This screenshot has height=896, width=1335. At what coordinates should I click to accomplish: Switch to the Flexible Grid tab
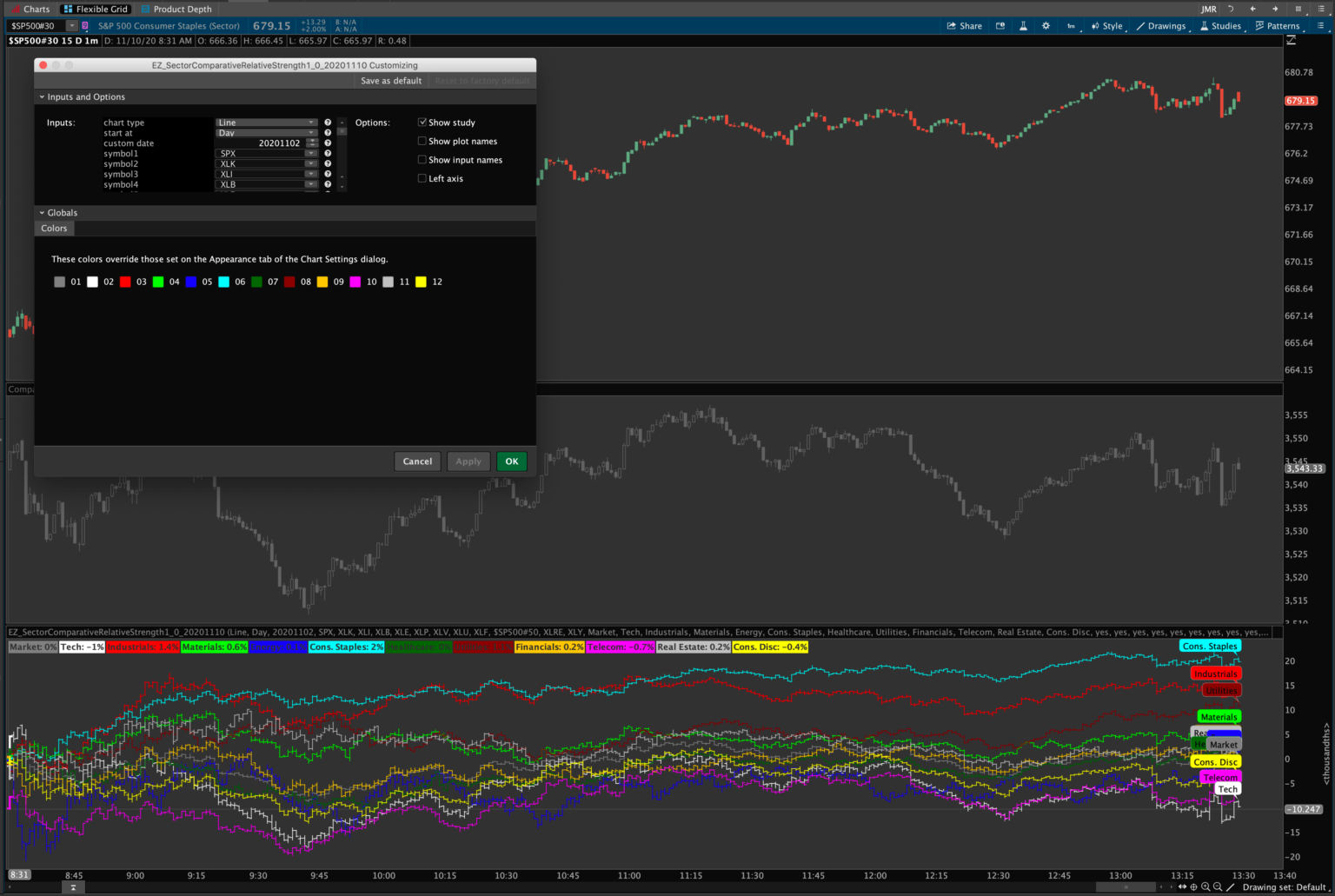(96, 9)
